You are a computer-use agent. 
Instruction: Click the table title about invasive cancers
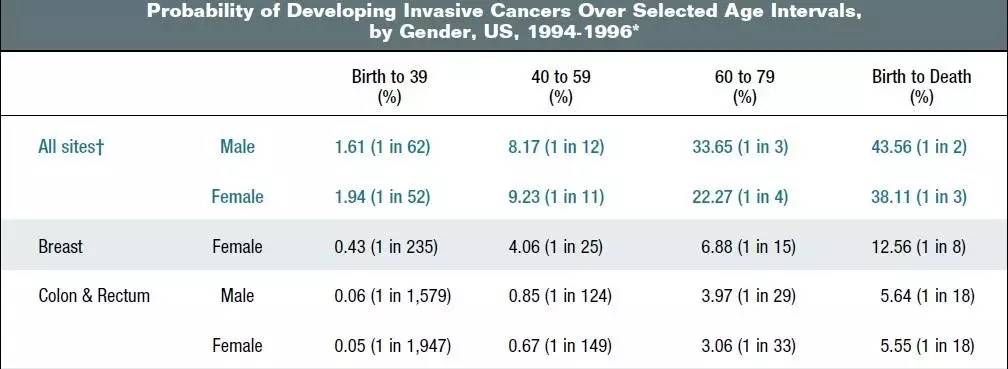click(x=504, y=21)
